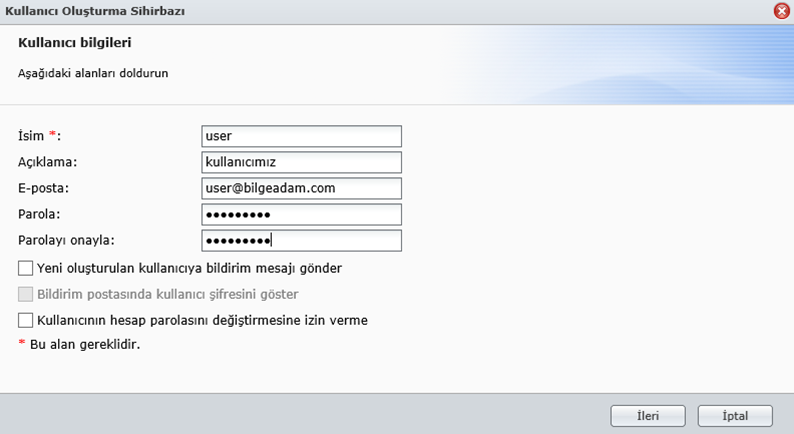Focus the Açıklama text box with kullanıcımız
This screenshot has width=794, height=434.
click(301, 162)
